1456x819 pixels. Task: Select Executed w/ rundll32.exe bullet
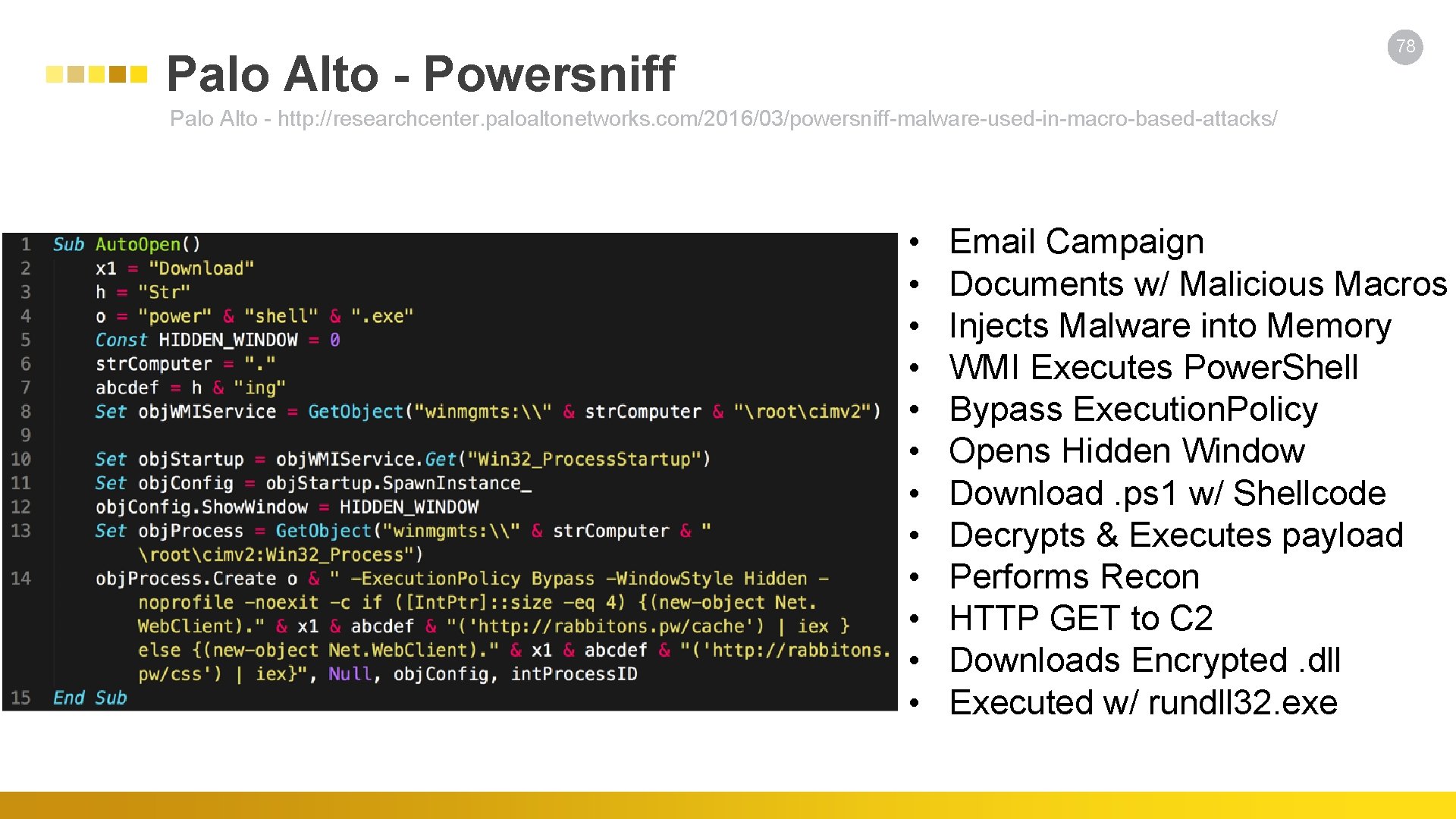coord(1143,703)
